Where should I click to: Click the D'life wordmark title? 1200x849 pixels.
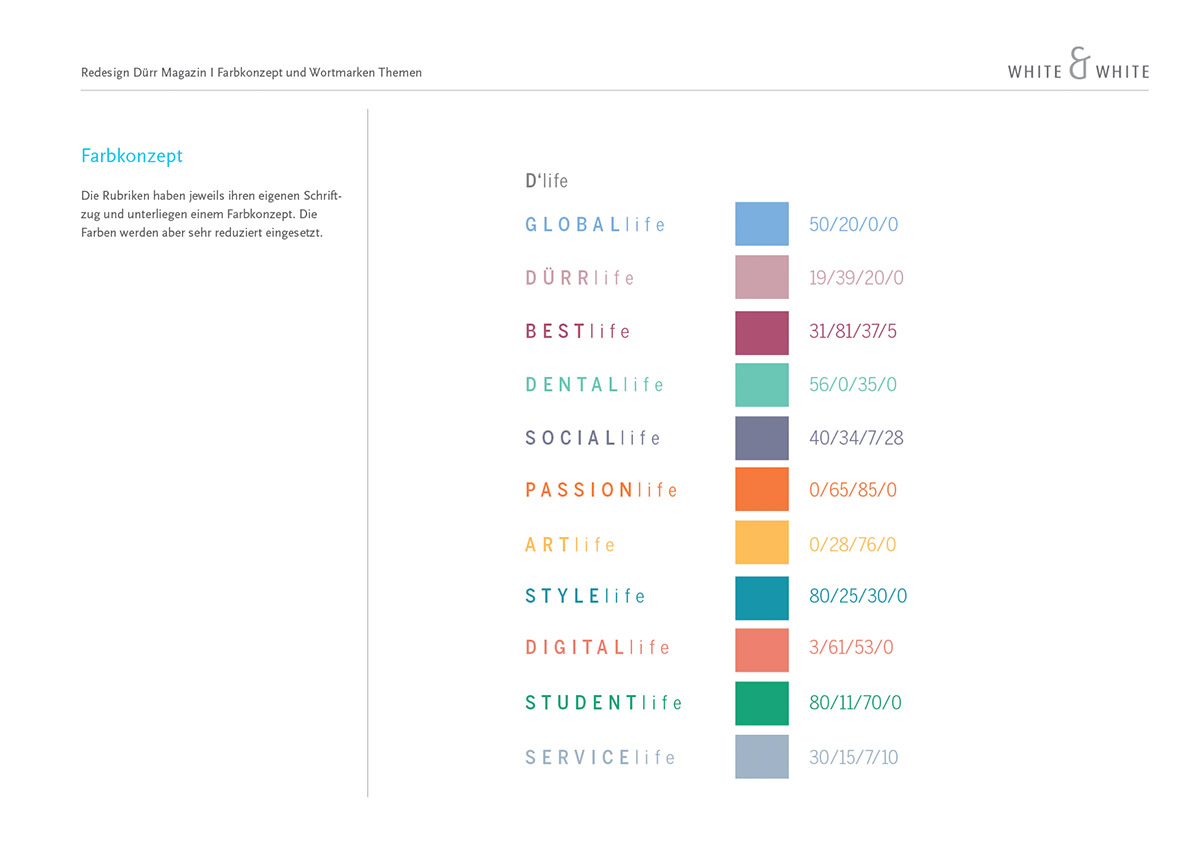click(x=546, y=181)
